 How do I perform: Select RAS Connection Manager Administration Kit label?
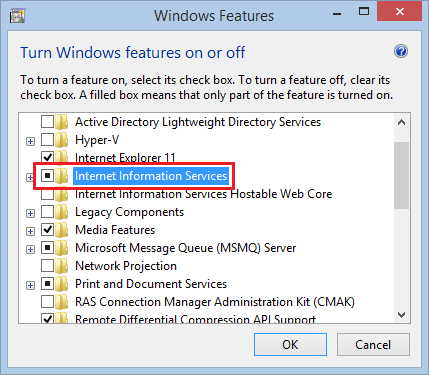(215, 302)
